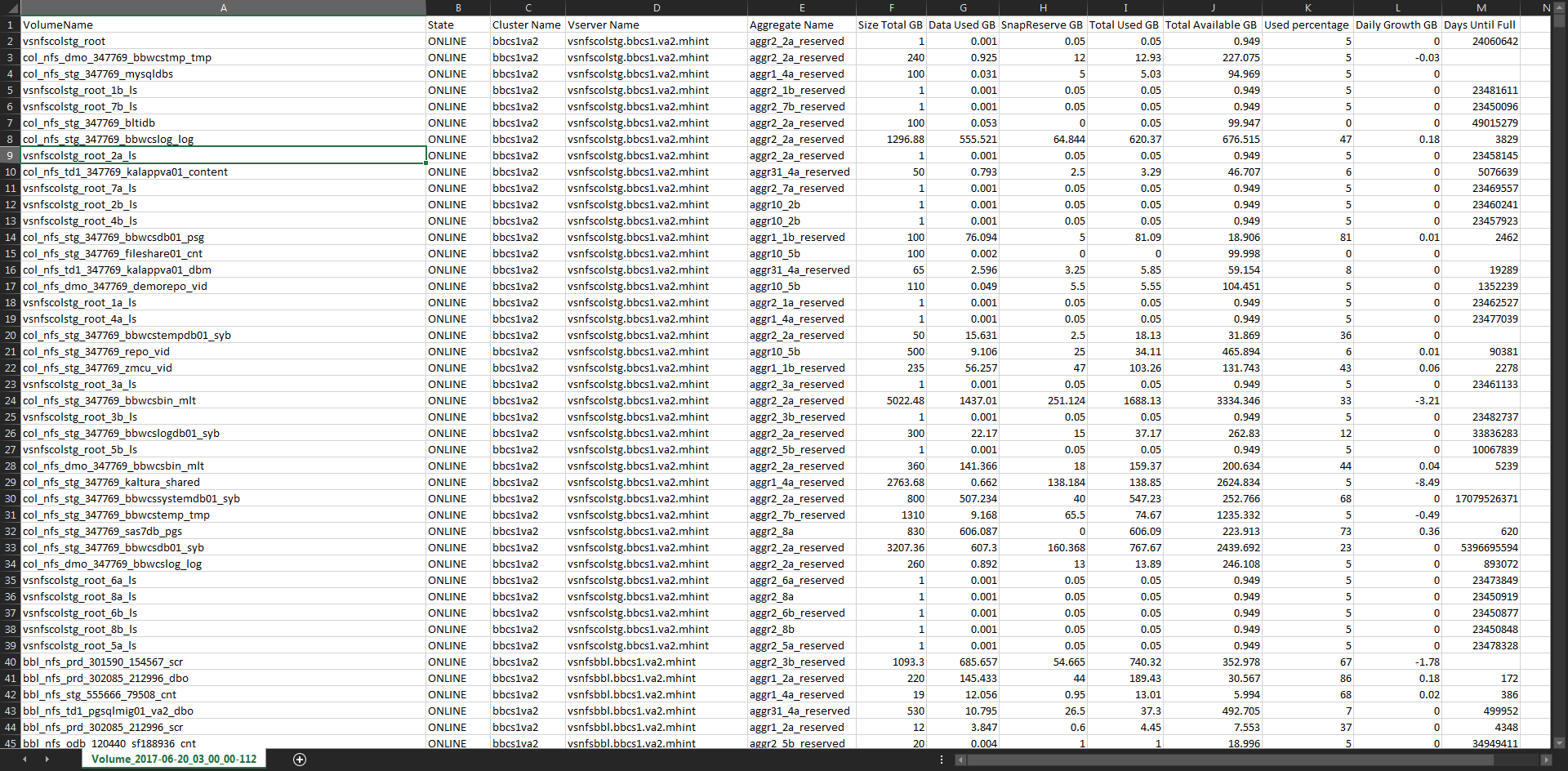The height and width of the screenshot is (771, 1568).
Task: Select cell col_nfs_stg_347769_mysqldbs
Action: pos(223,74)
